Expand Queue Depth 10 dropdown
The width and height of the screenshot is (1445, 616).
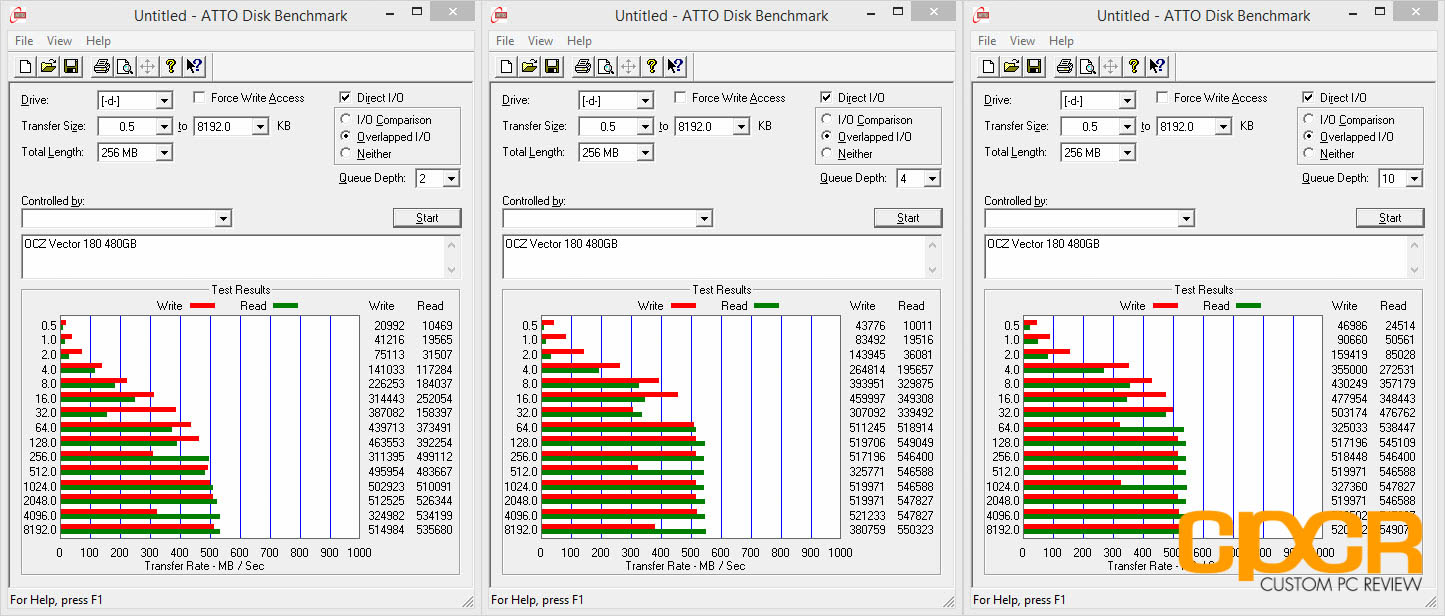pos(1414,178)
